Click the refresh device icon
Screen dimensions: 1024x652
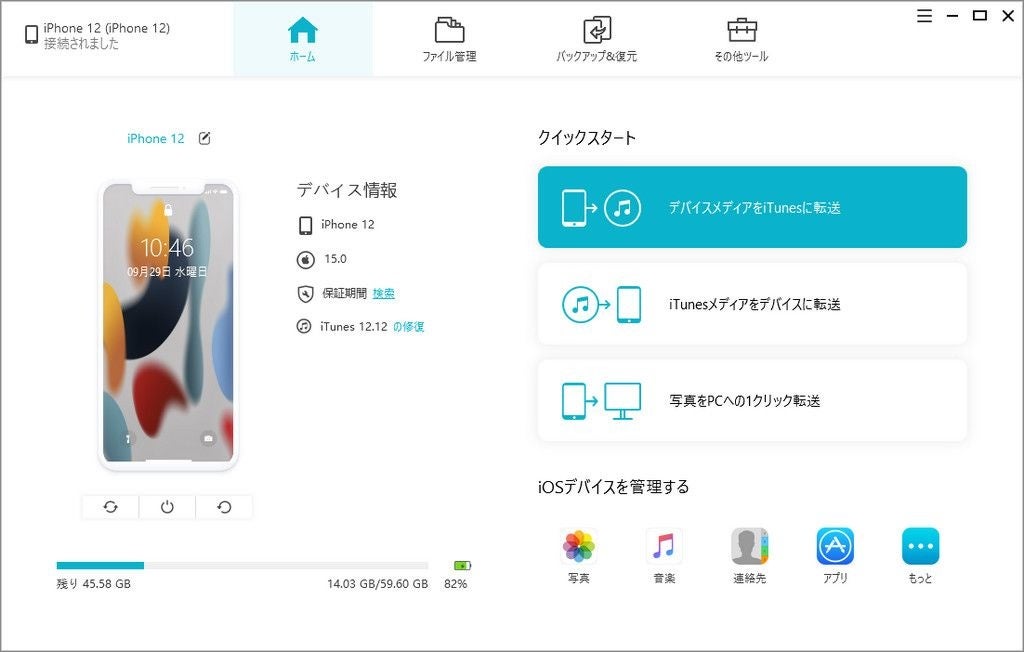tap(110, 507)
